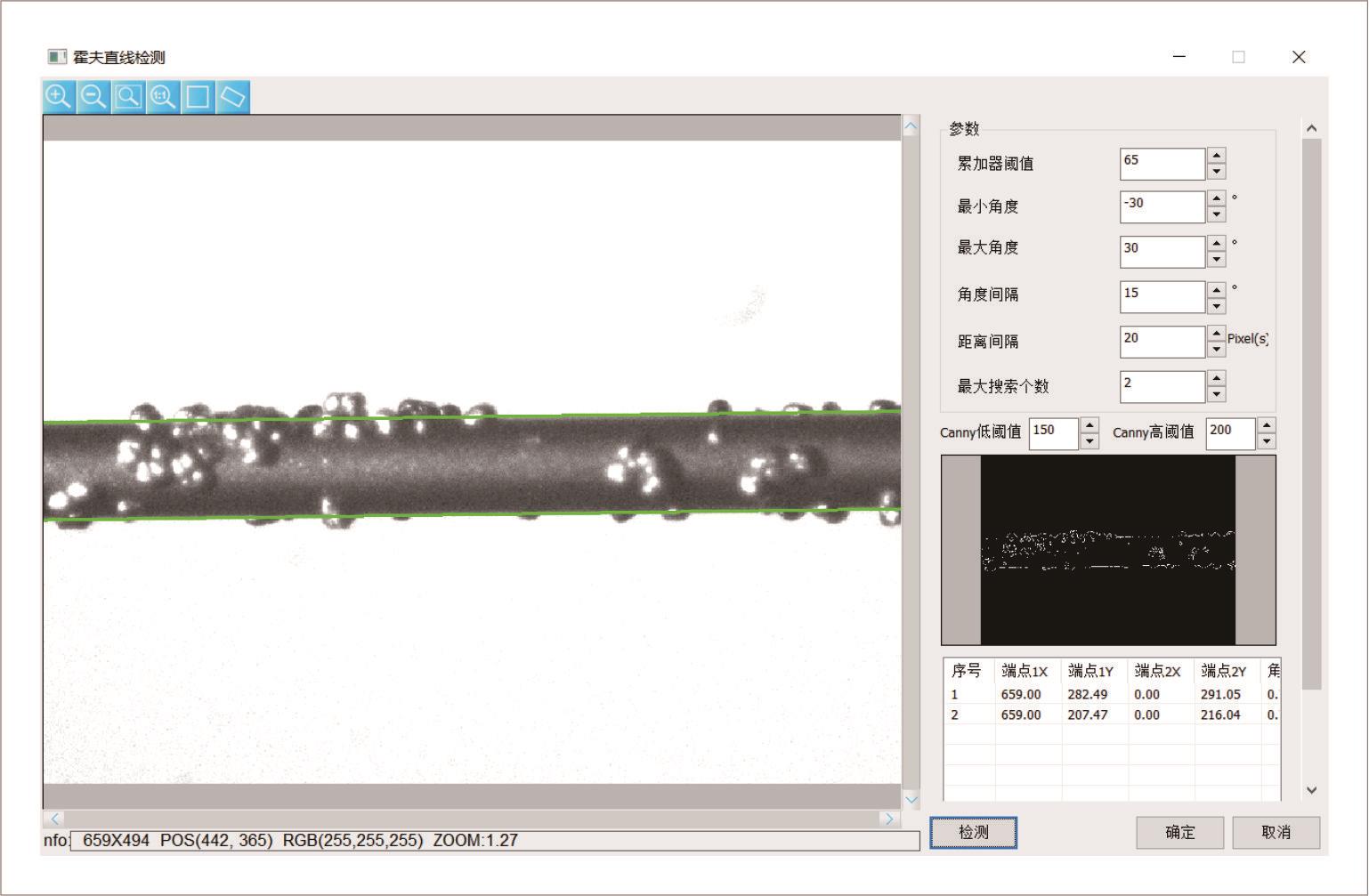
Task: Click the zoom out magnifier icon
Action: (93, 96)
